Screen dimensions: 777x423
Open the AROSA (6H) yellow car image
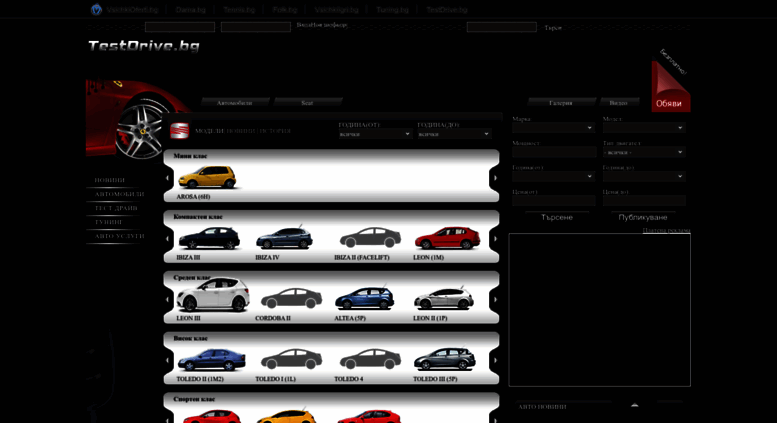(x=207, y=177)
